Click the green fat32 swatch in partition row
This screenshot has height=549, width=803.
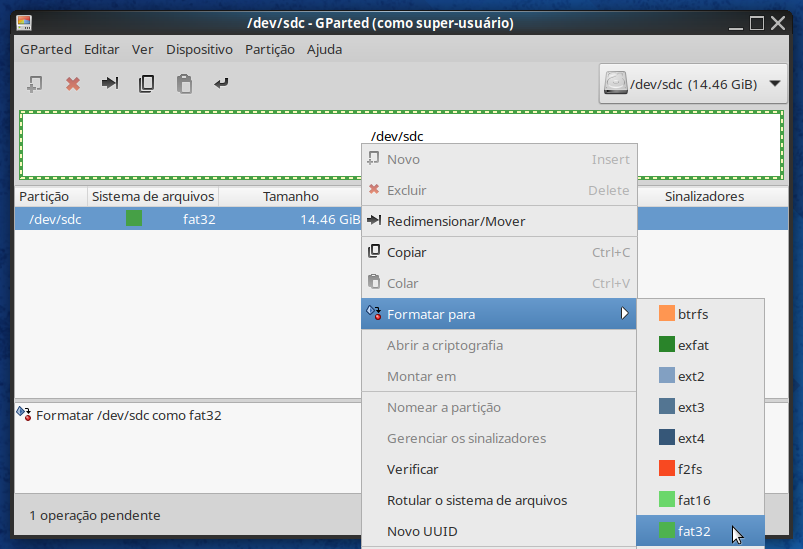click(x=134, y=218)
